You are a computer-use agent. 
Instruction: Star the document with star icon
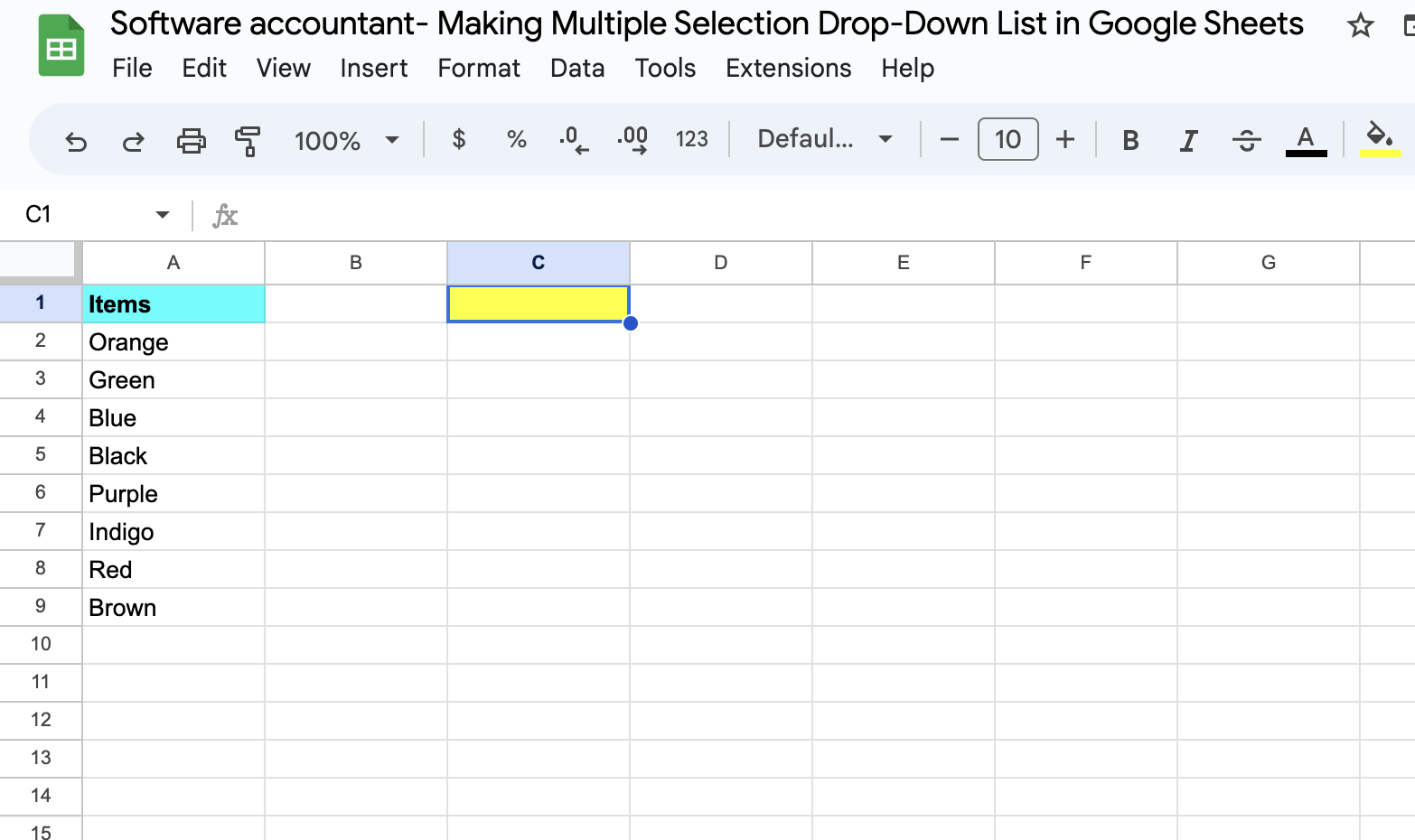(1360, 25)
